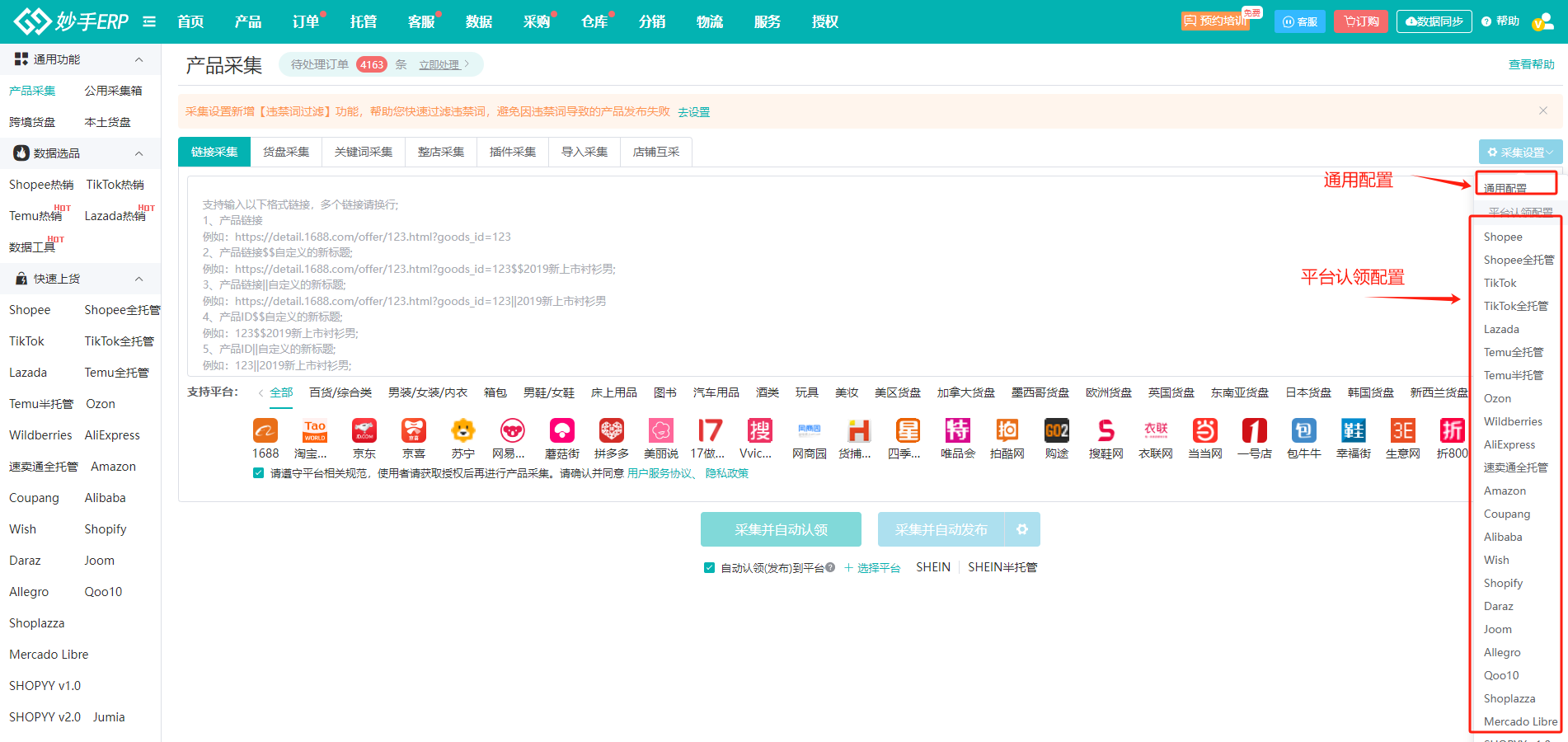The height and width of the screenshot is (742, 1568).
Task: Select the 17做网店 platform icon
Action: (711, 430)
